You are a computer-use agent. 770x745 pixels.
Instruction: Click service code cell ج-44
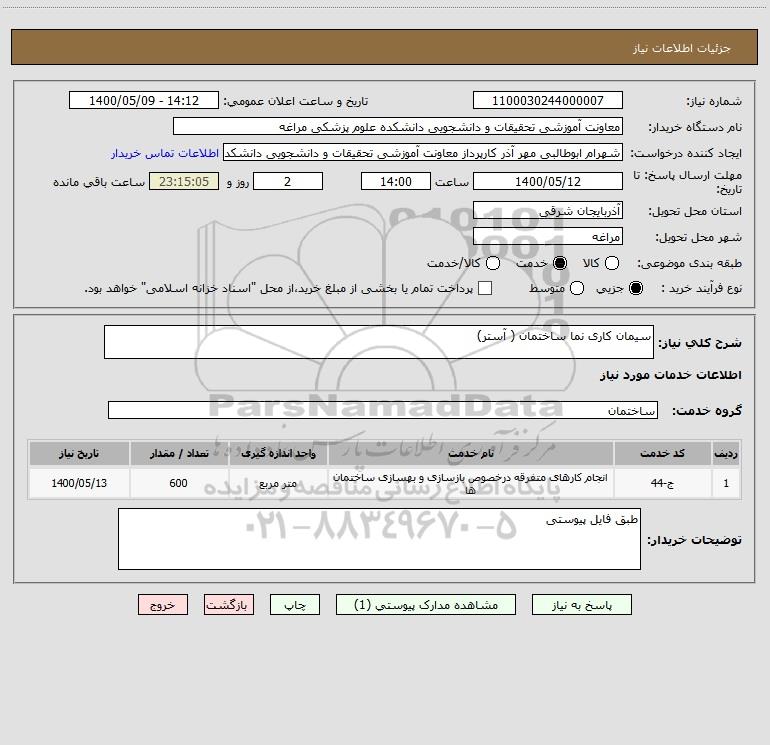click(x=662, y=483)
